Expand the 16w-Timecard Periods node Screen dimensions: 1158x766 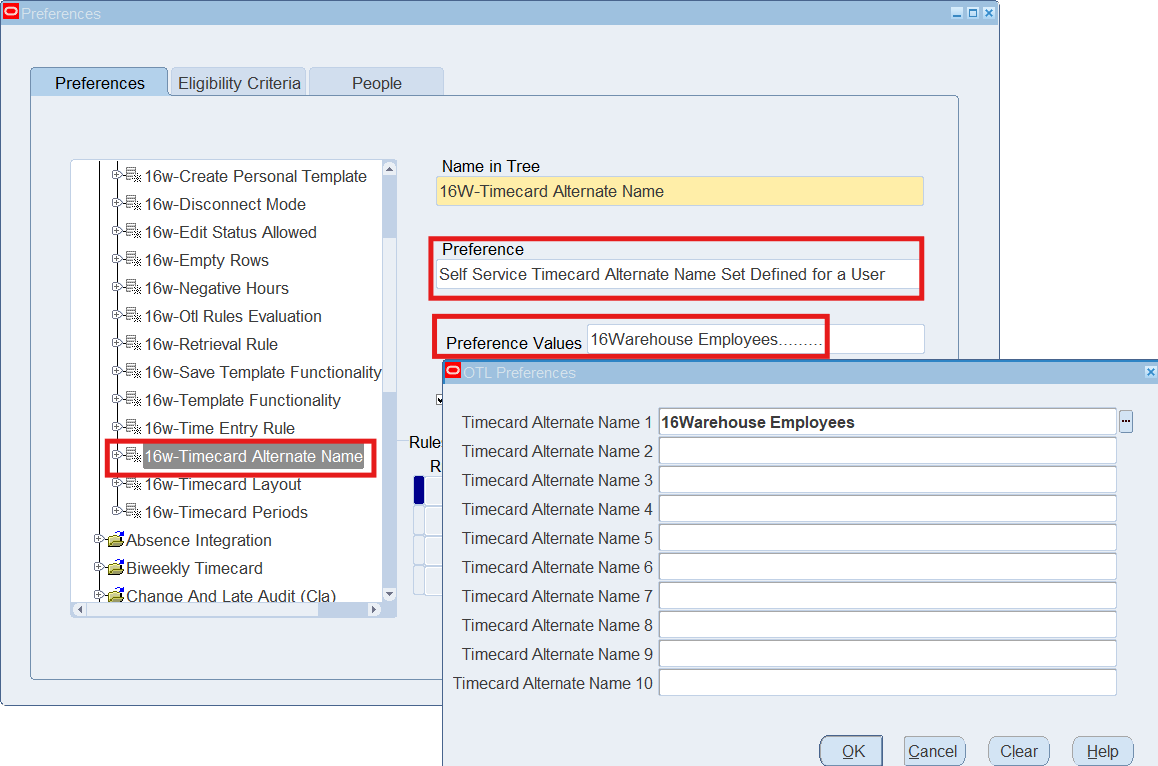[117, 512]
